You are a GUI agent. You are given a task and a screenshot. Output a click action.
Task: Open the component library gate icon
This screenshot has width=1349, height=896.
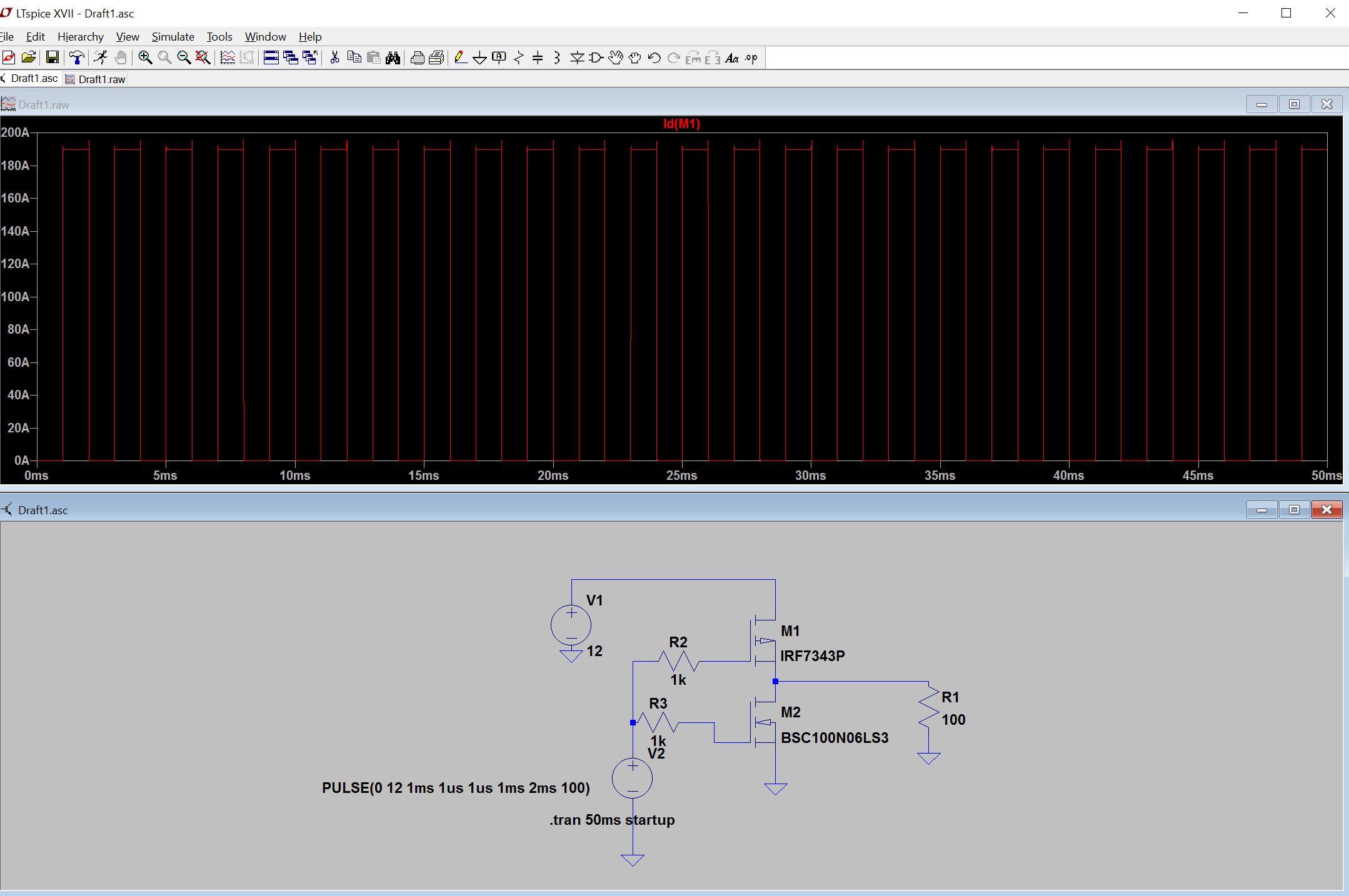click(x=596, y=58)
